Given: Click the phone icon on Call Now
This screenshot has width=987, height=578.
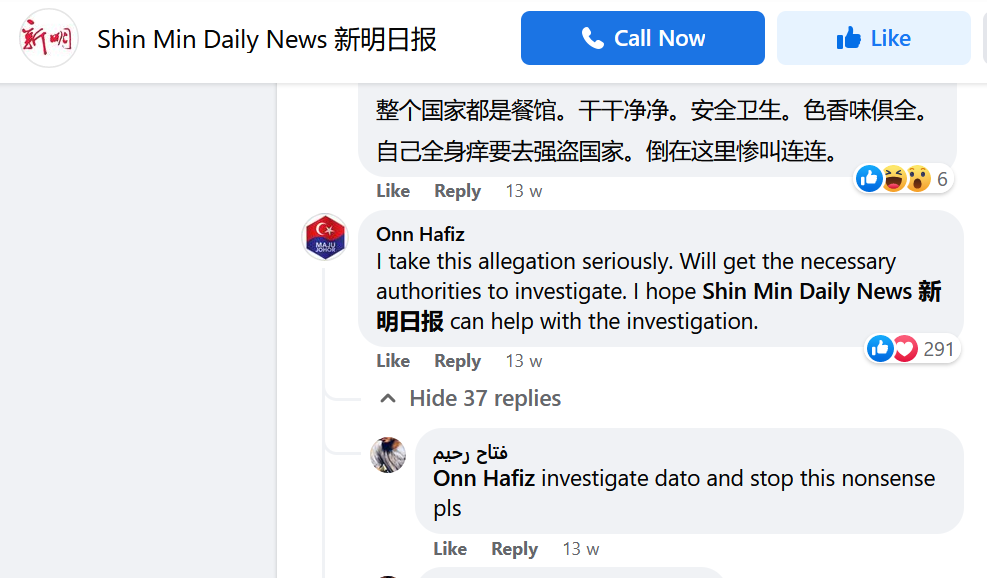Looking at the screenshot, I should 593,39.
